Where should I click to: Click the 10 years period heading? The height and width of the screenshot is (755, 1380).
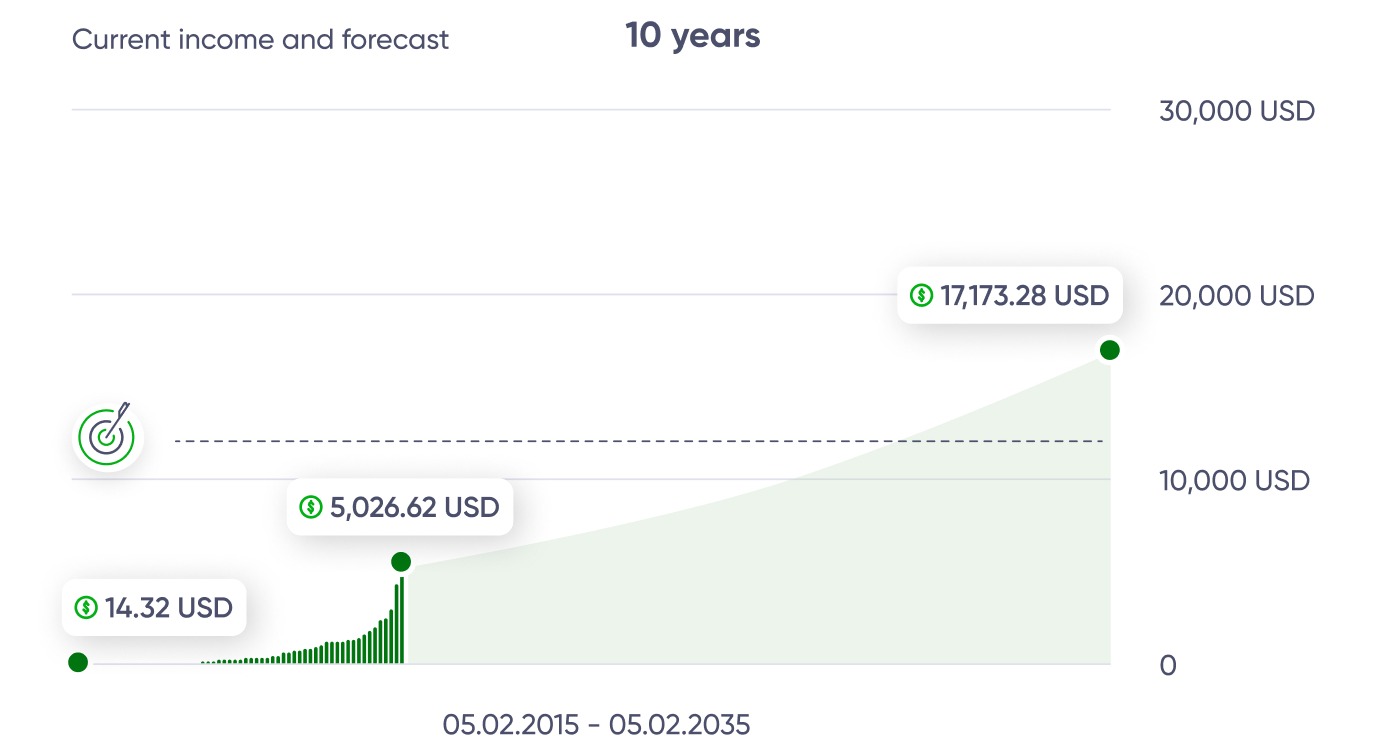click(693, 37)
